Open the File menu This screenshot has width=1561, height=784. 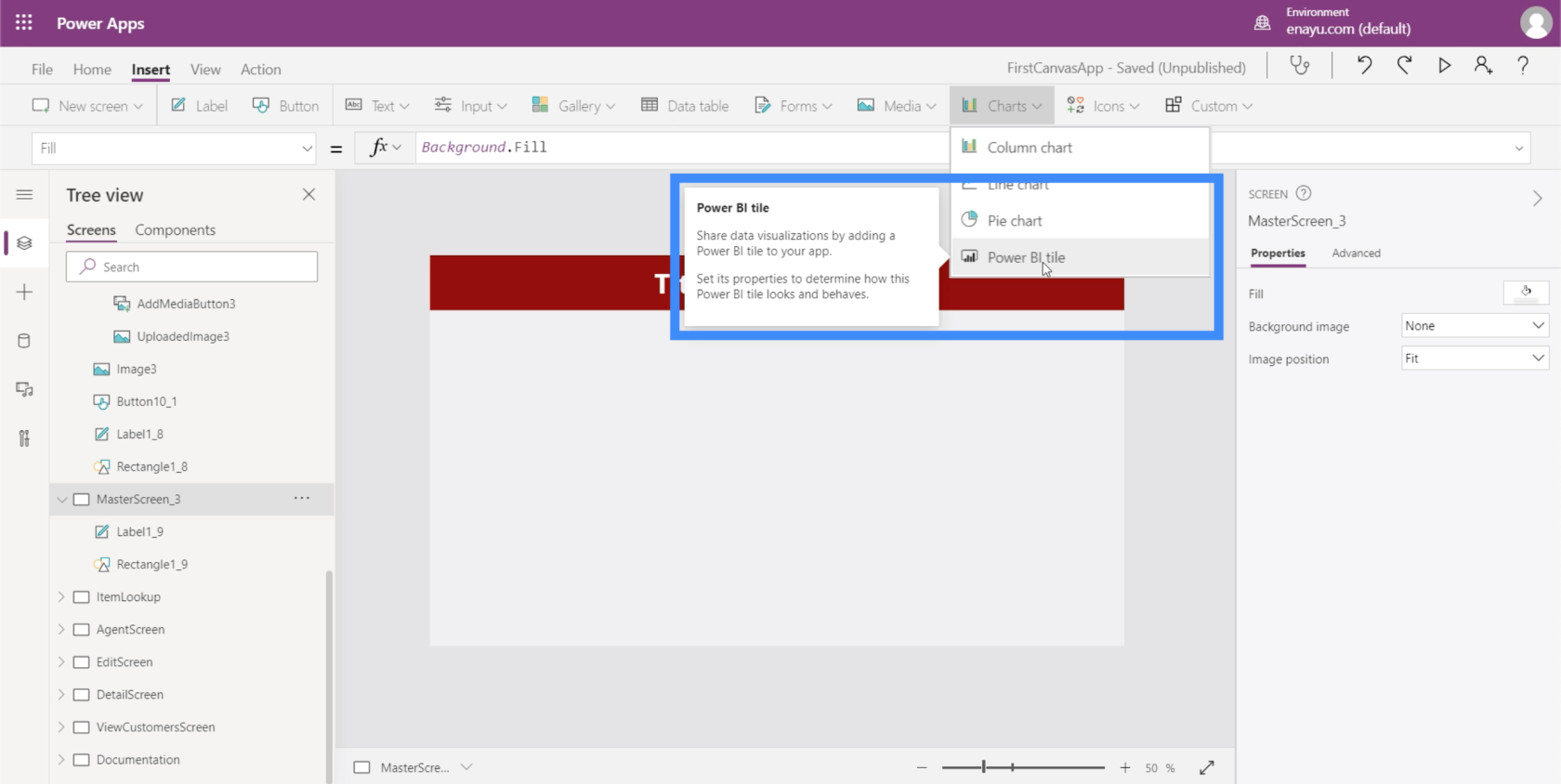pyautogui.click(x=42, y=69)
